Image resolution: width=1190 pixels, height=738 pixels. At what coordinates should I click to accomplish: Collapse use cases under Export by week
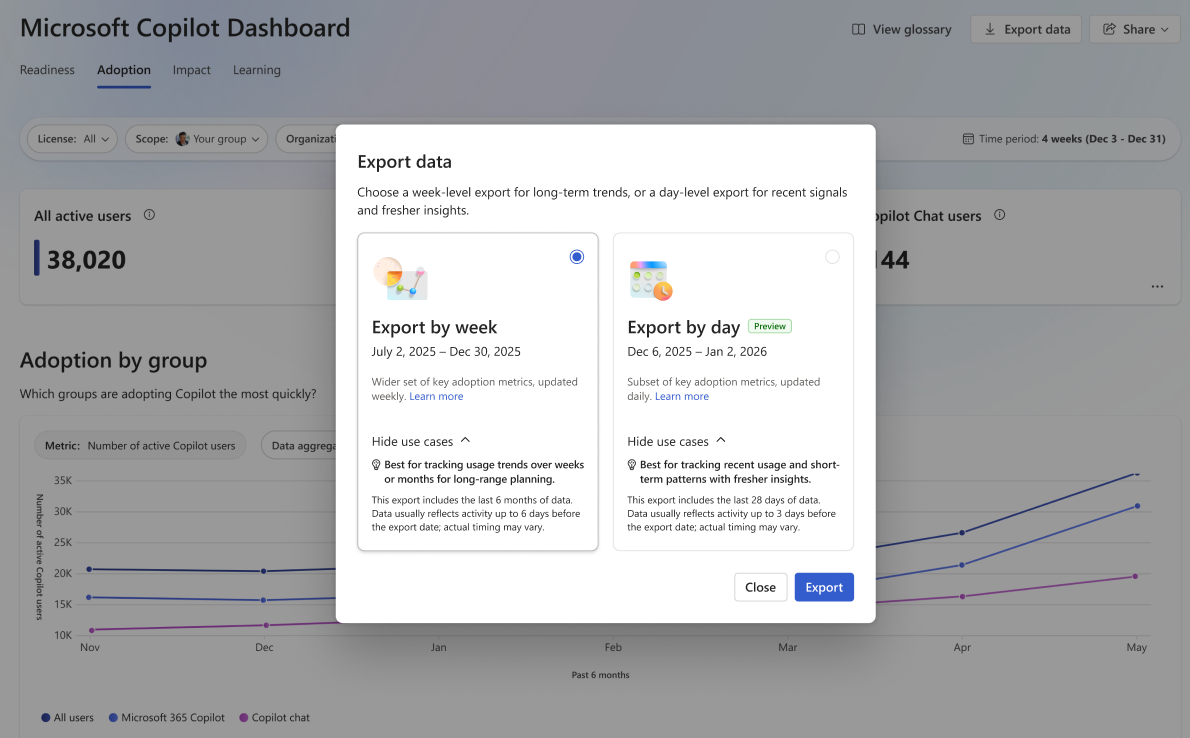421,441
